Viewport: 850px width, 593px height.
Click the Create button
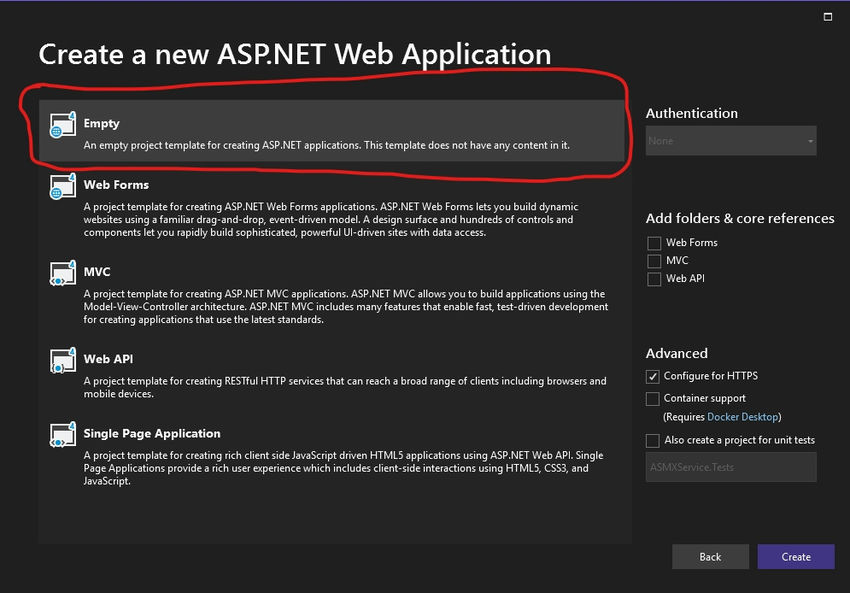tap(796, 557)
